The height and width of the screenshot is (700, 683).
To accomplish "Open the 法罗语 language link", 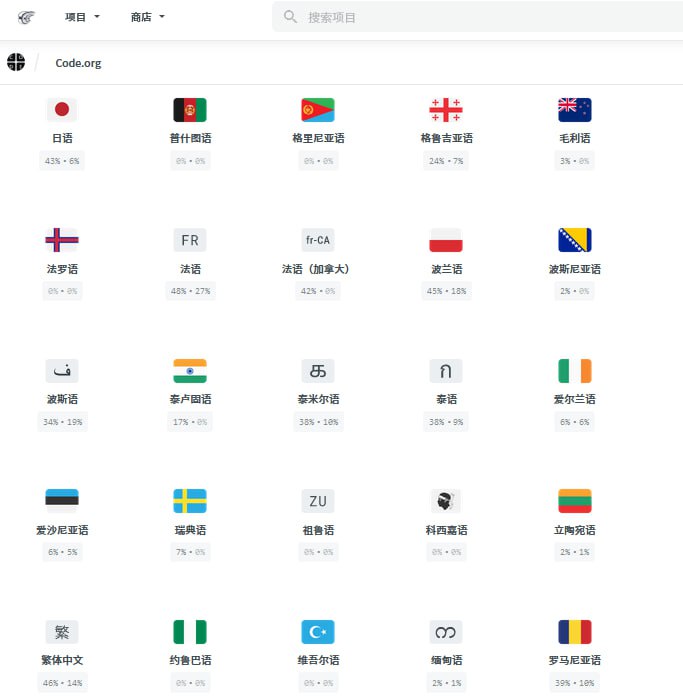I will point(62,269).
